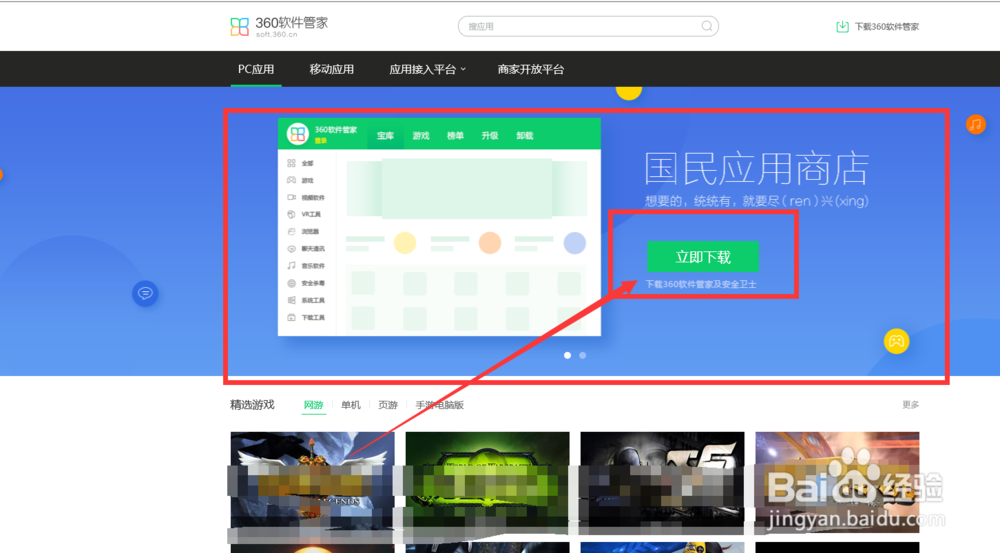Click the windows icon beside 系统工具
The width and height of the screenshot is (1000, 553).
(291, 300)
